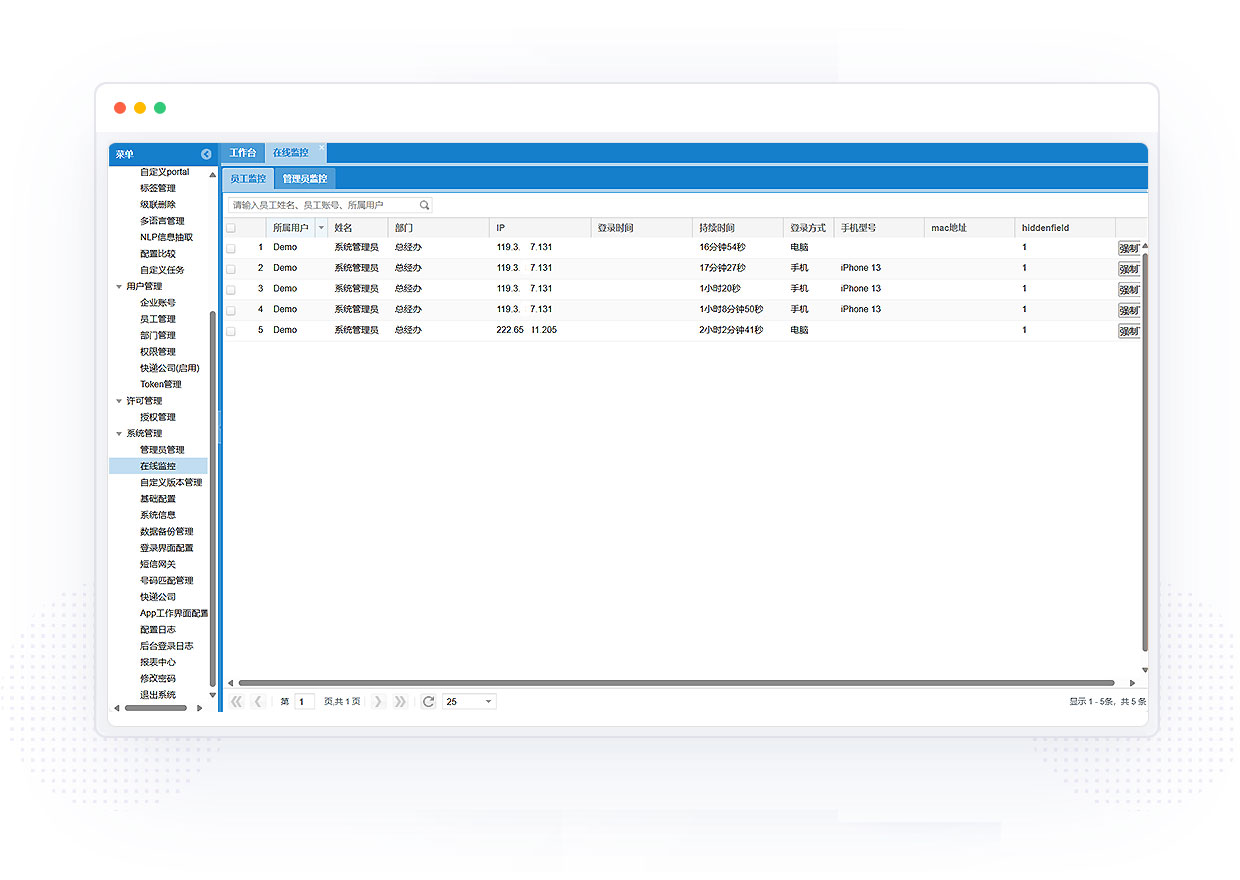Go to previous page arrow
Image resolution: width=1240 pixels, height=880 pixels.
(x=258, y=702)
